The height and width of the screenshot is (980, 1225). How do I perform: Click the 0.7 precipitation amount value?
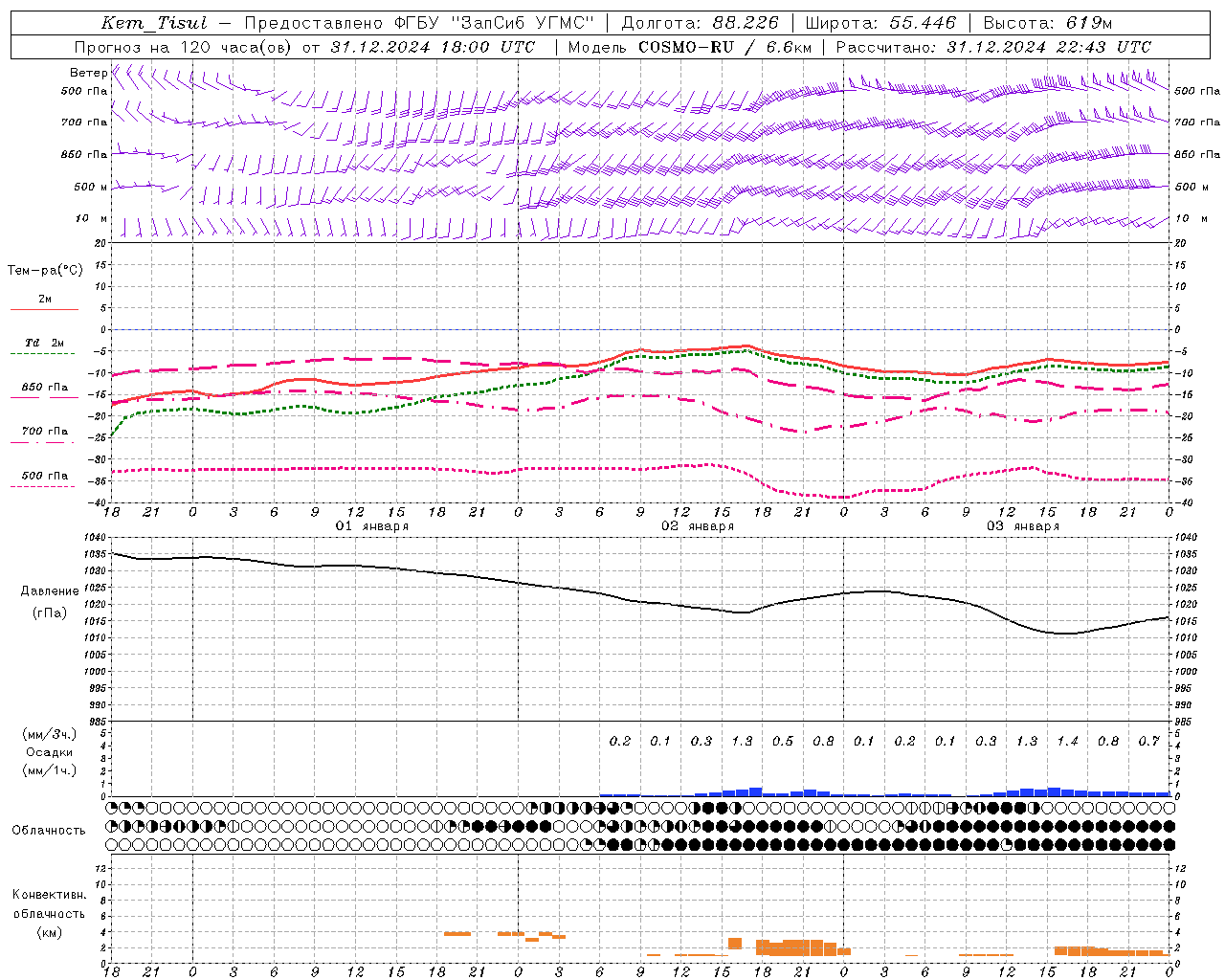pyautogui.click(x=1148, y=742)
